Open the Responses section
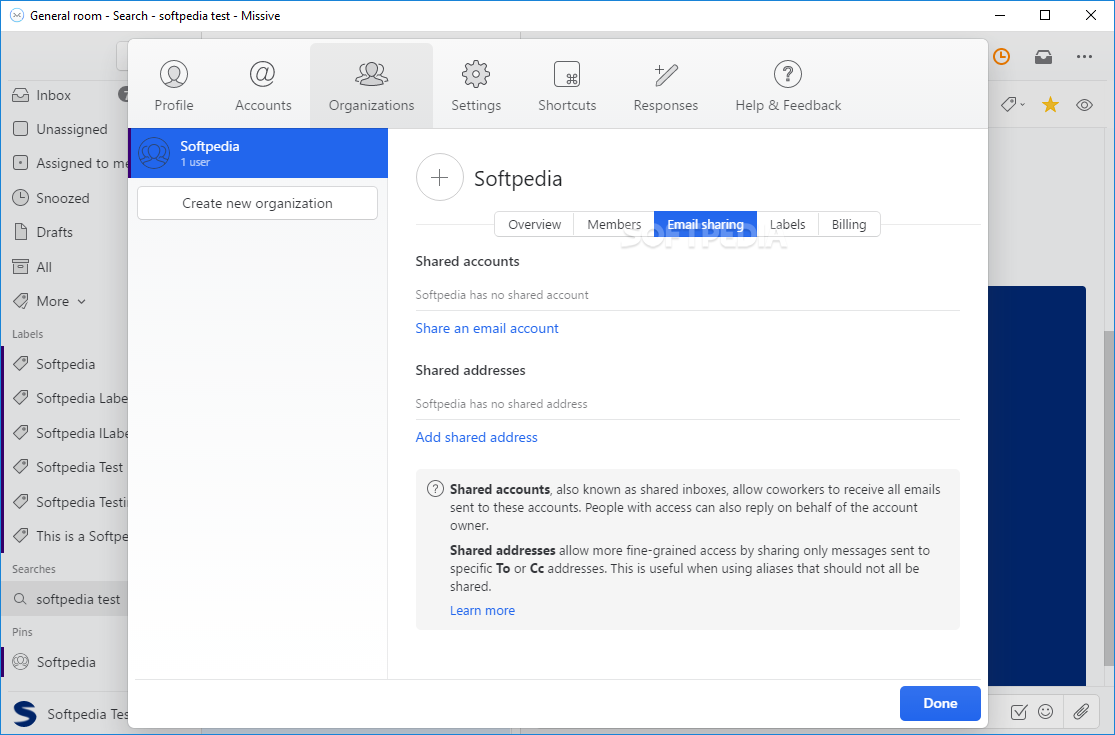Image resolution: width=1115 pixels, height=735 pixels. pyautogui.click(x=666, y=86)
